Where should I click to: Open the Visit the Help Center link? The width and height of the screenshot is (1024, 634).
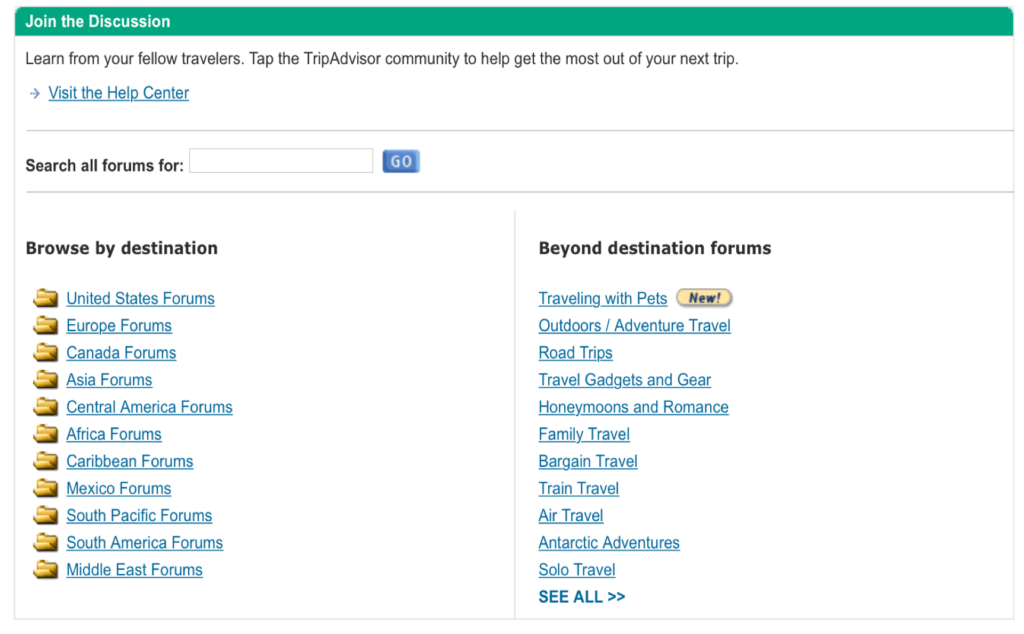(118, 93)
